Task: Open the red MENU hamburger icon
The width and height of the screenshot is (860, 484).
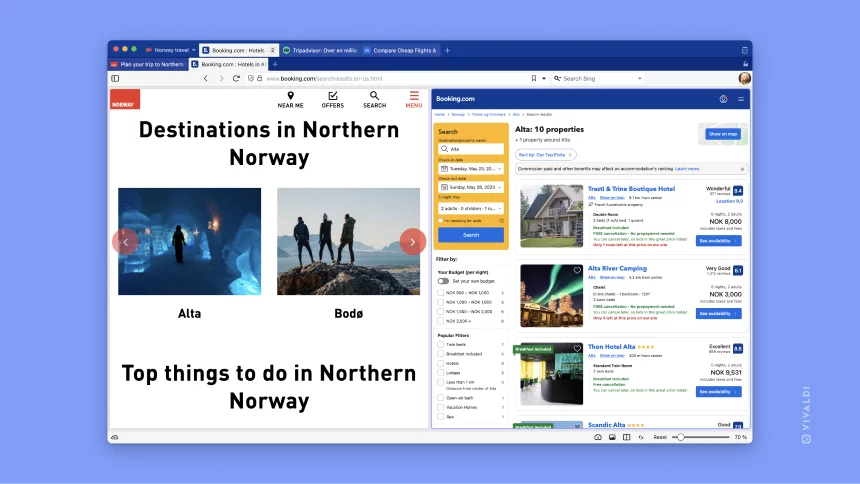Action: [x=414, y=95]
